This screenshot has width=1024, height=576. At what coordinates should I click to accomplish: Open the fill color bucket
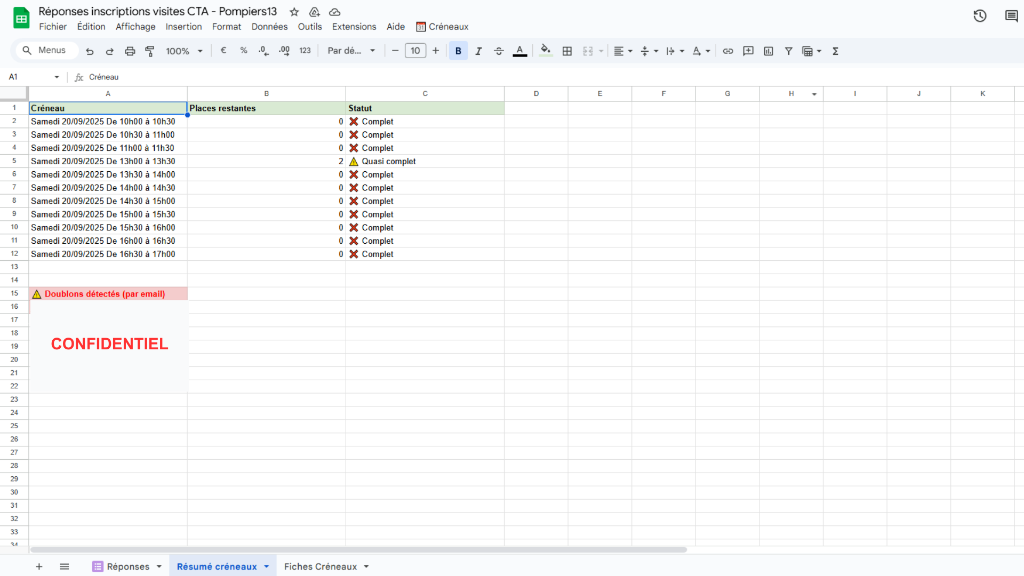[545, 51]
